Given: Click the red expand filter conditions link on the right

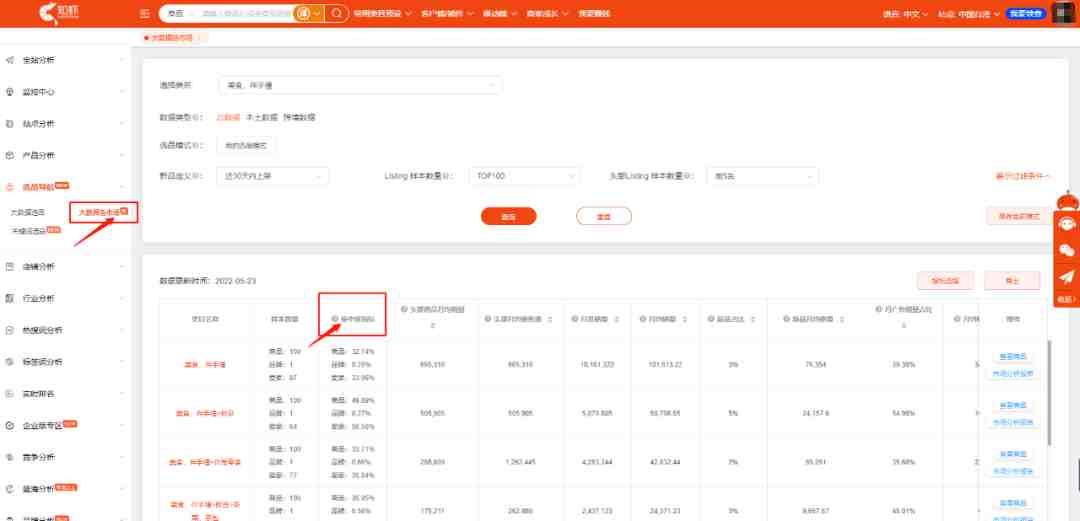Looking at the screenshot, I should (x=1023, y=176).
